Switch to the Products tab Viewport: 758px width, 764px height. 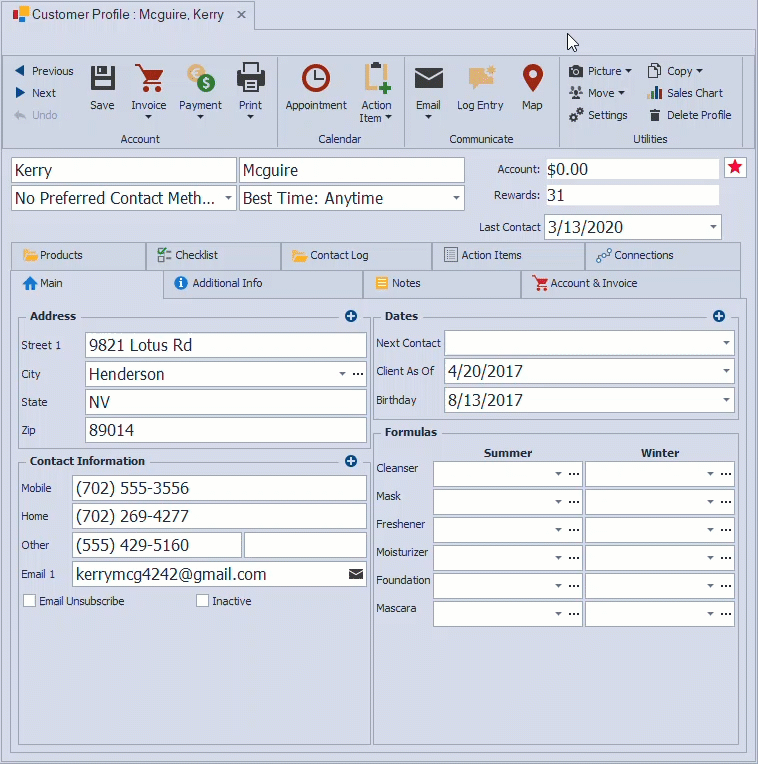tap(78, 255)
